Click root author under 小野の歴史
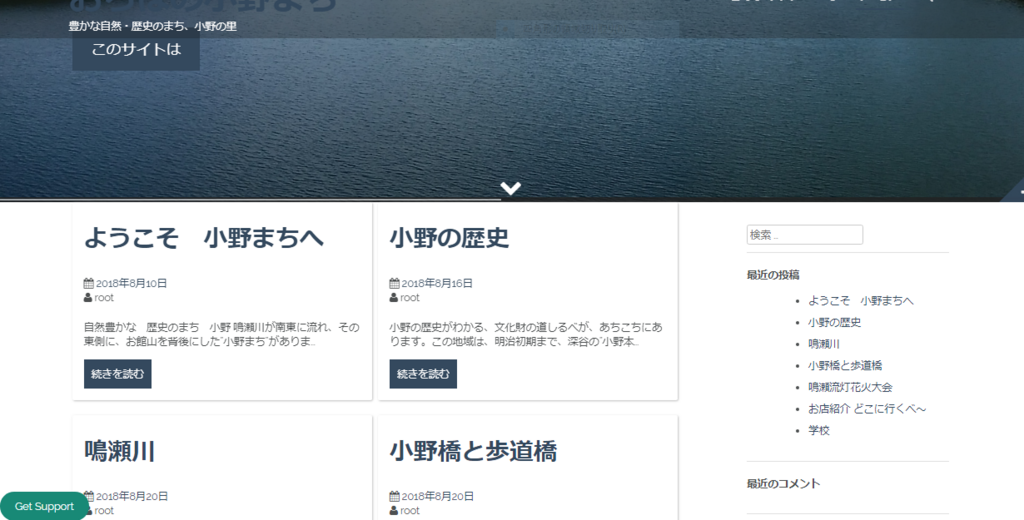Viewport: 1024px width, 520px height. (409, 298)
